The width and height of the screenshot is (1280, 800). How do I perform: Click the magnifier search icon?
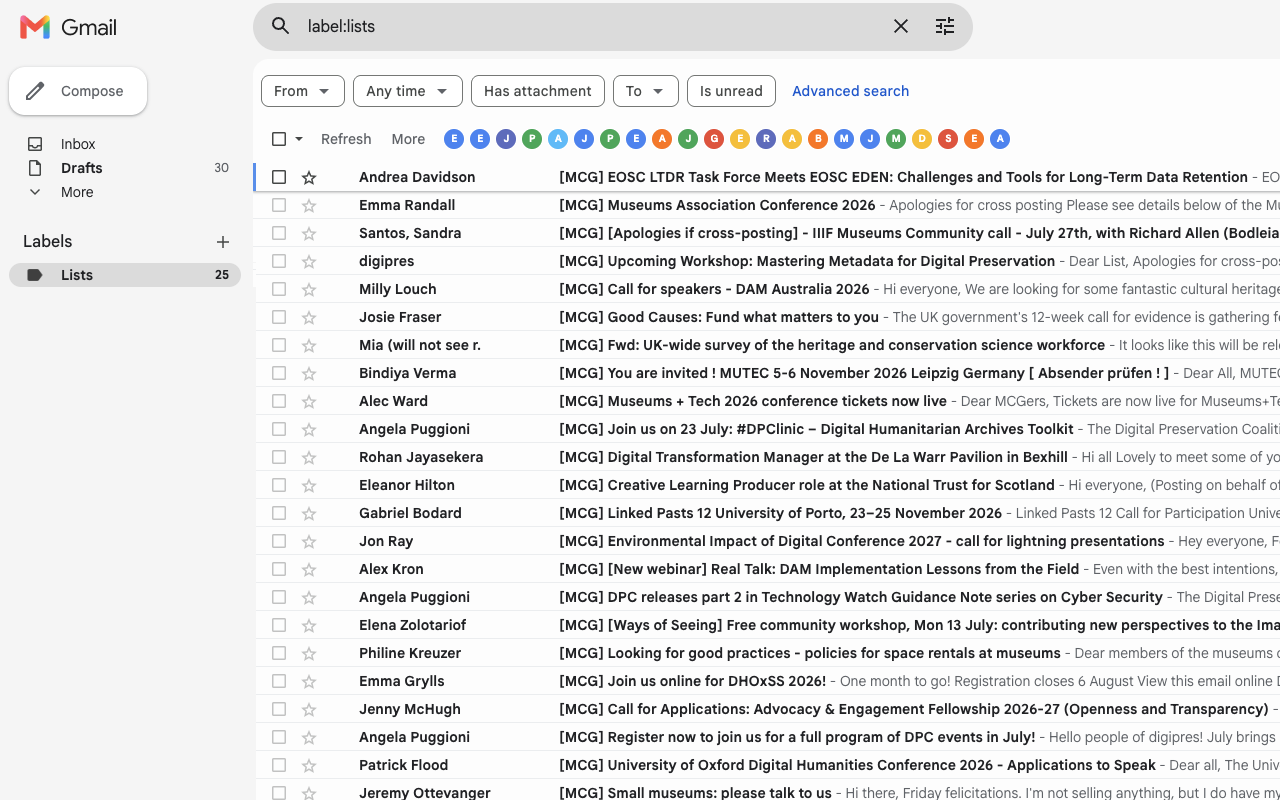click(281, 26)
